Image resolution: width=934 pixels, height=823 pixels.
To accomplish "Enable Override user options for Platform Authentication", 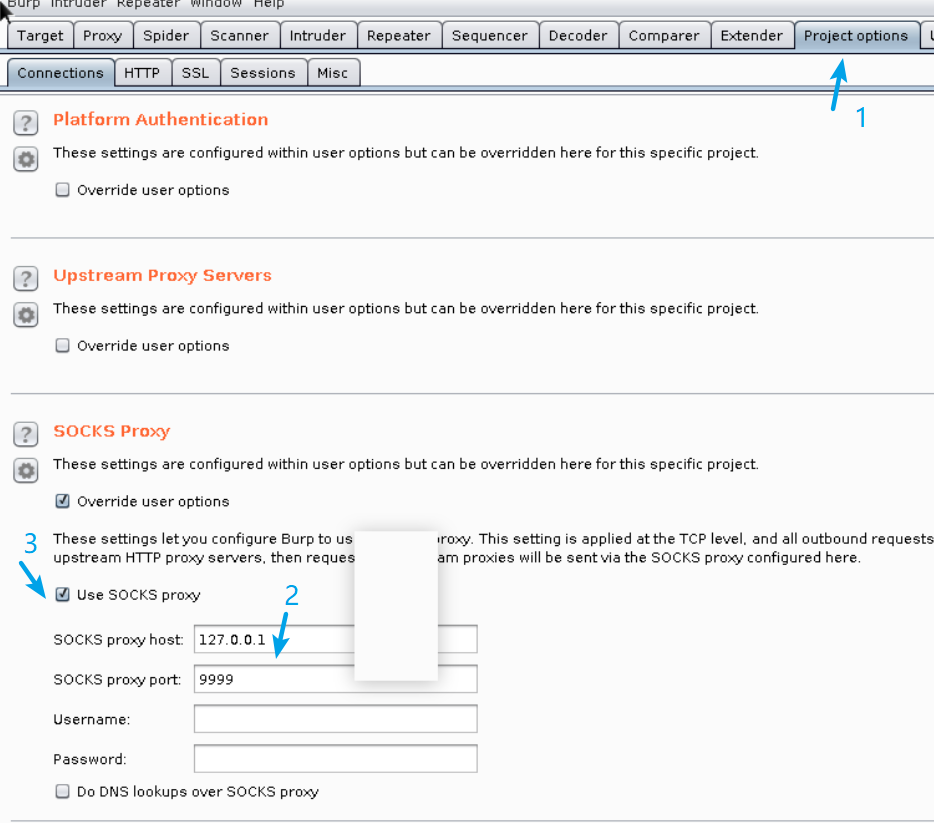I will click(x=62, y=190).
